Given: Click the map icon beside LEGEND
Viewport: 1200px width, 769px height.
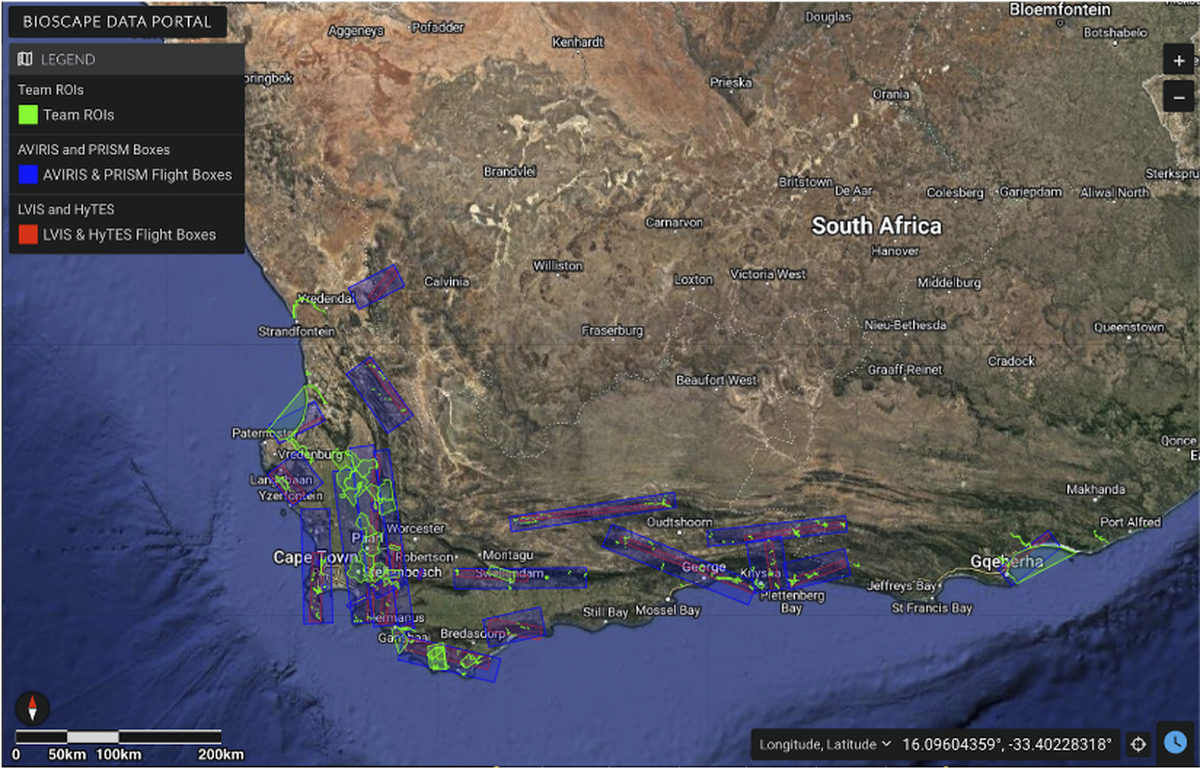Looking at the screenshot, I should pyautogui.click(x=25, y=60).
